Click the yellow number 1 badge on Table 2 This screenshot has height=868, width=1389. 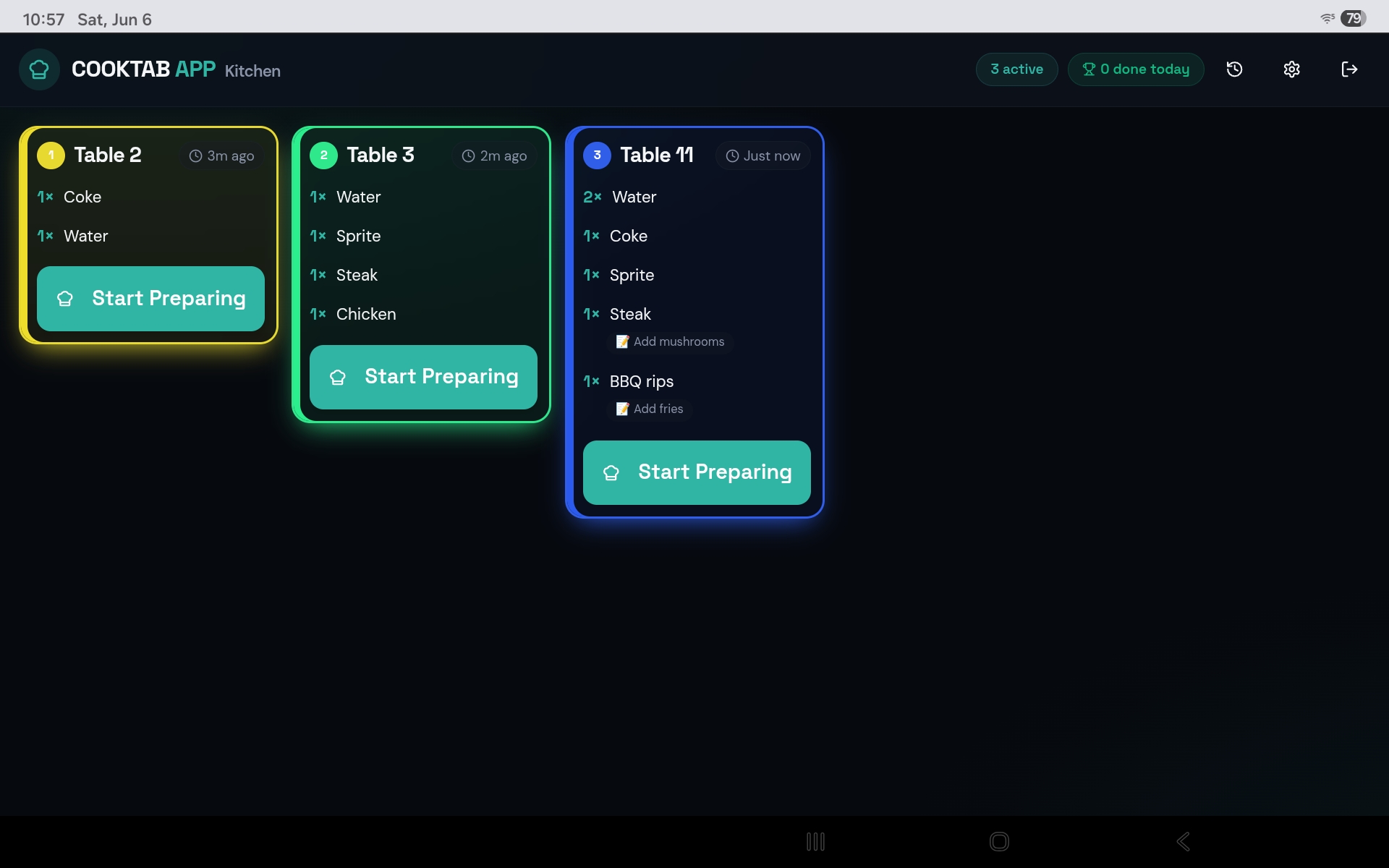tap(51, 155)
